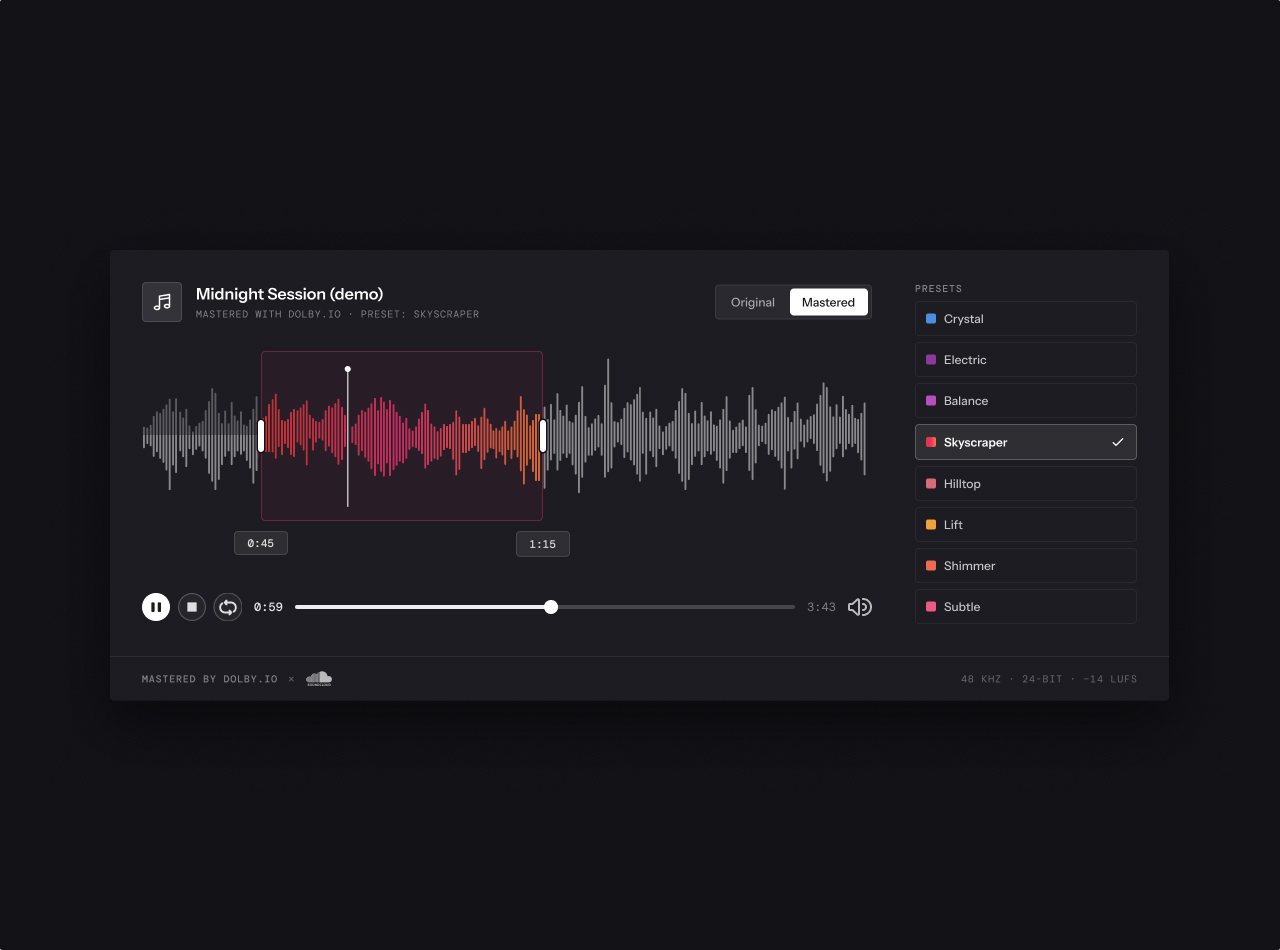The height and width of the screenshot is (950, 1280).
Task: Click the 1:15 region end label
Action: 543,544
